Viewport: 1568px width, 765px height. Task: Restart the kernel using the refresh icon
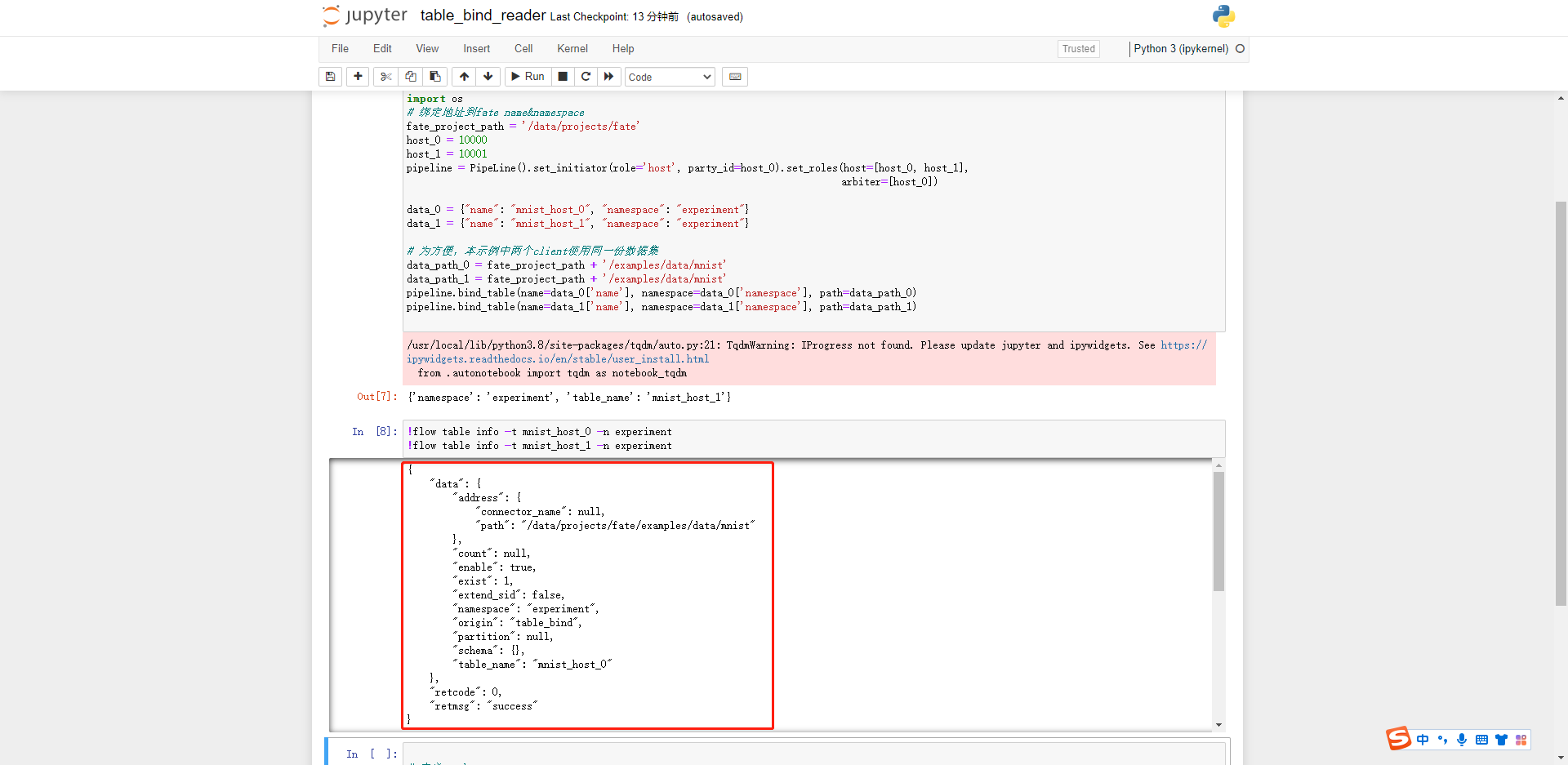coord(586,76)
